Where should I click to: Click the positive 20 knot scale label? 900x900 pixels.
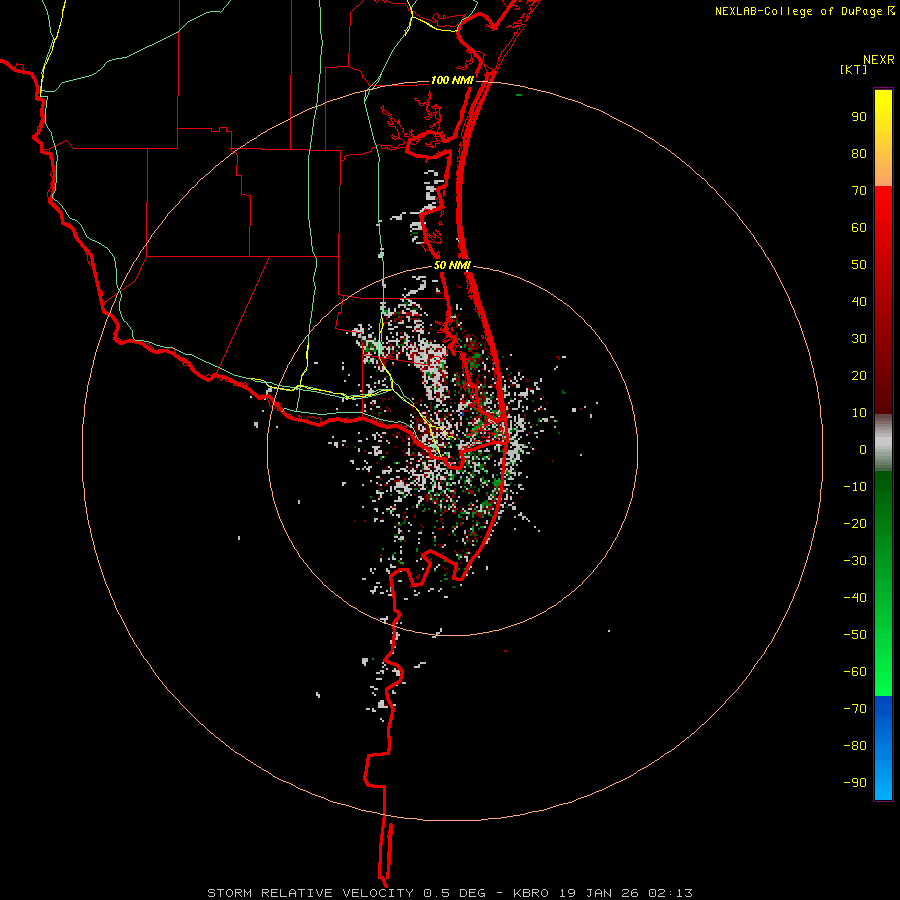[859, 376]
